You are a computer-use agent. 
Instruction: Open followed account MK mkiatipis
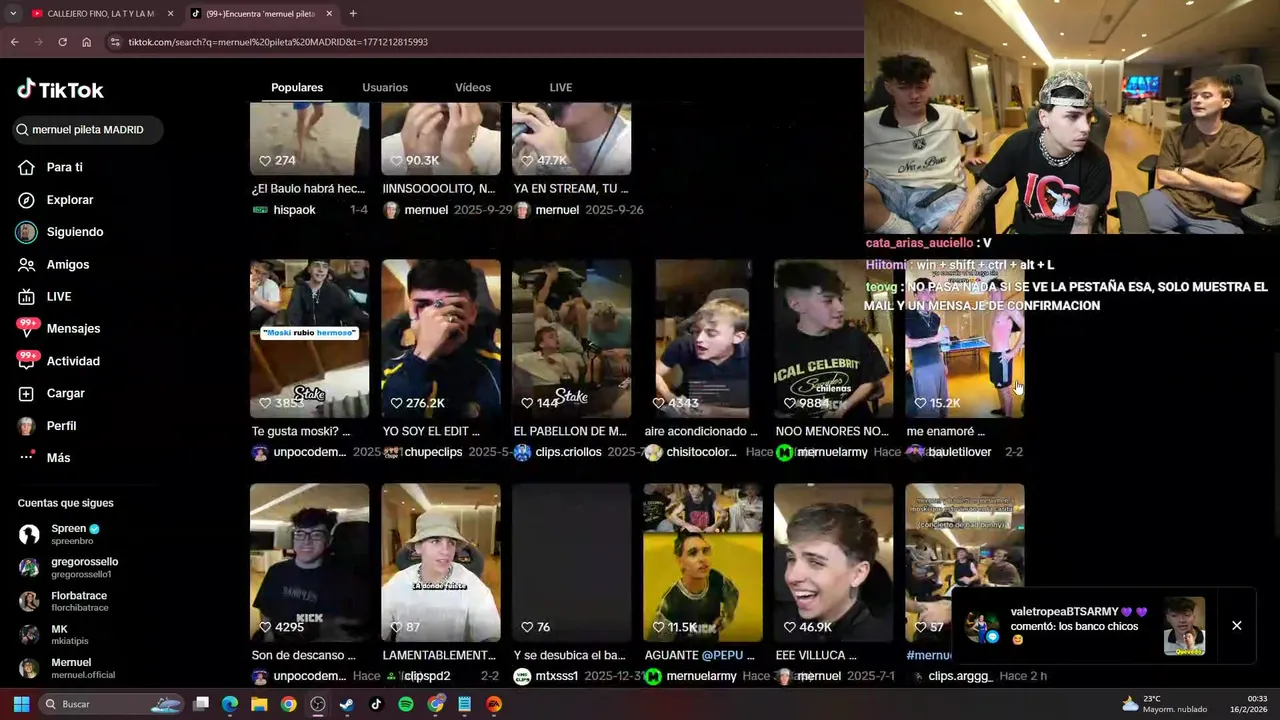[x=69, y=635]
